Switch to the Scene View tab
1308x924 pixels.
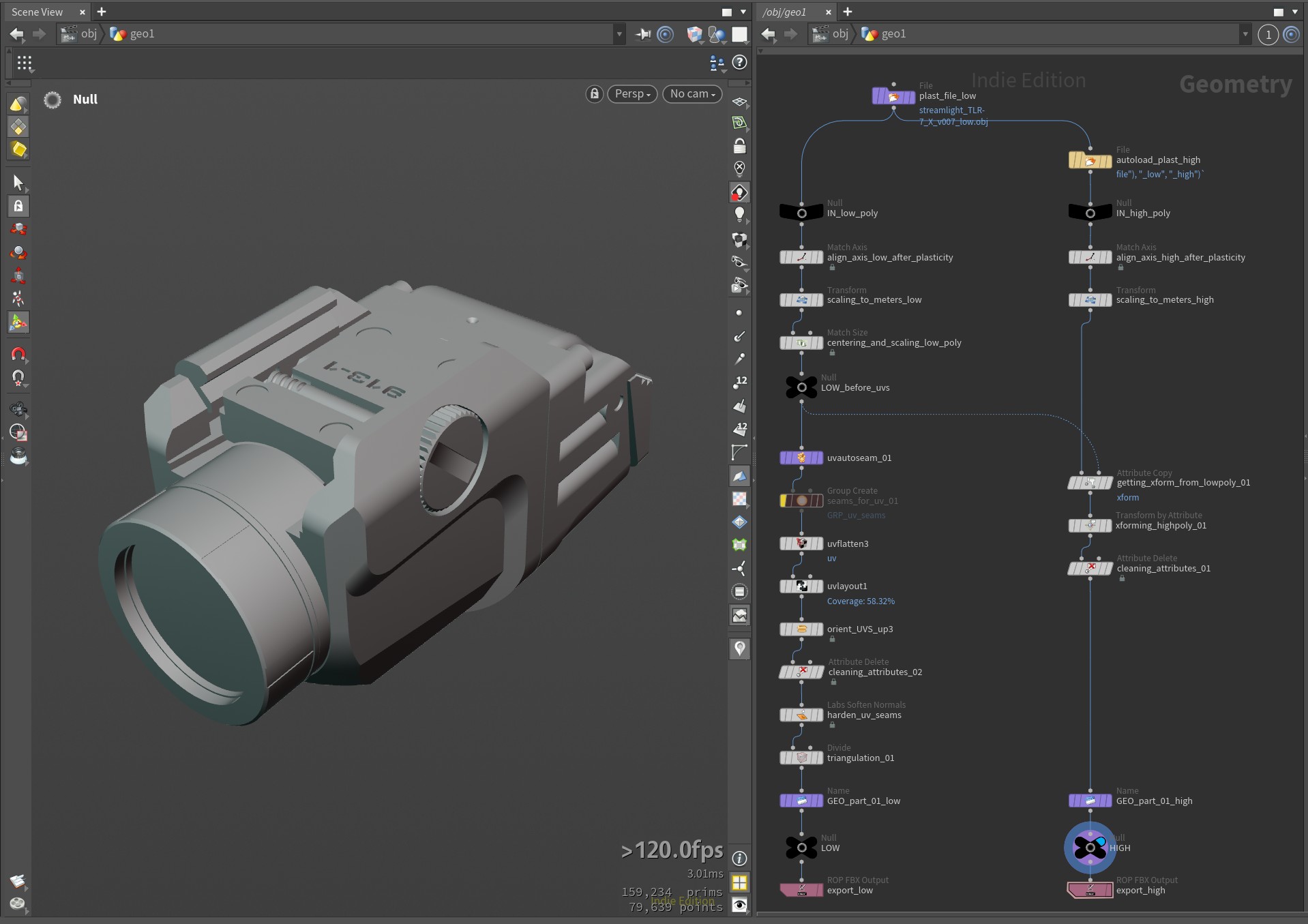click(x=38, y=12)
